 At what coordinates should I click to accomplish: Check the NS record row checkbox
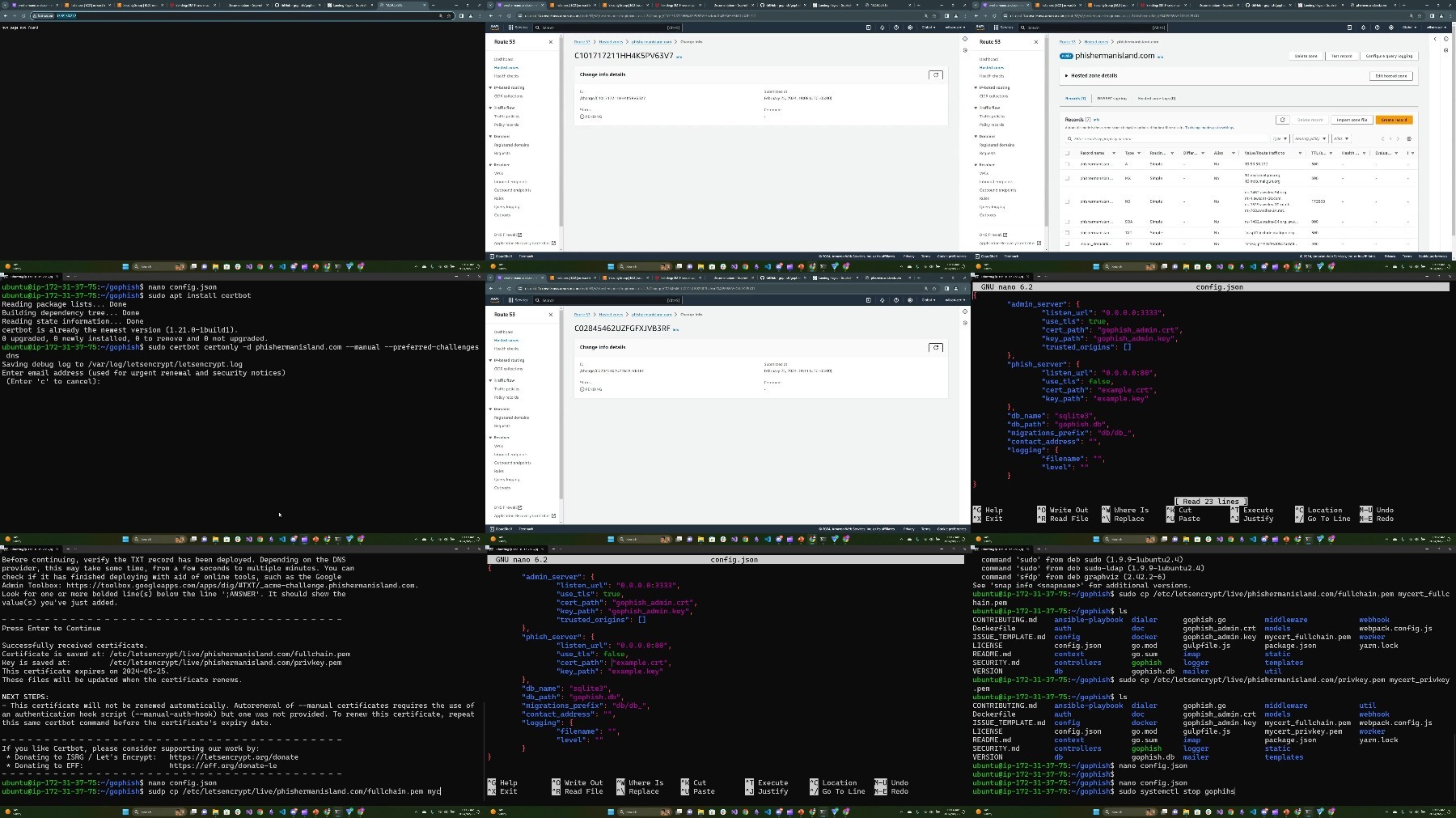(x=1067, y=201)
